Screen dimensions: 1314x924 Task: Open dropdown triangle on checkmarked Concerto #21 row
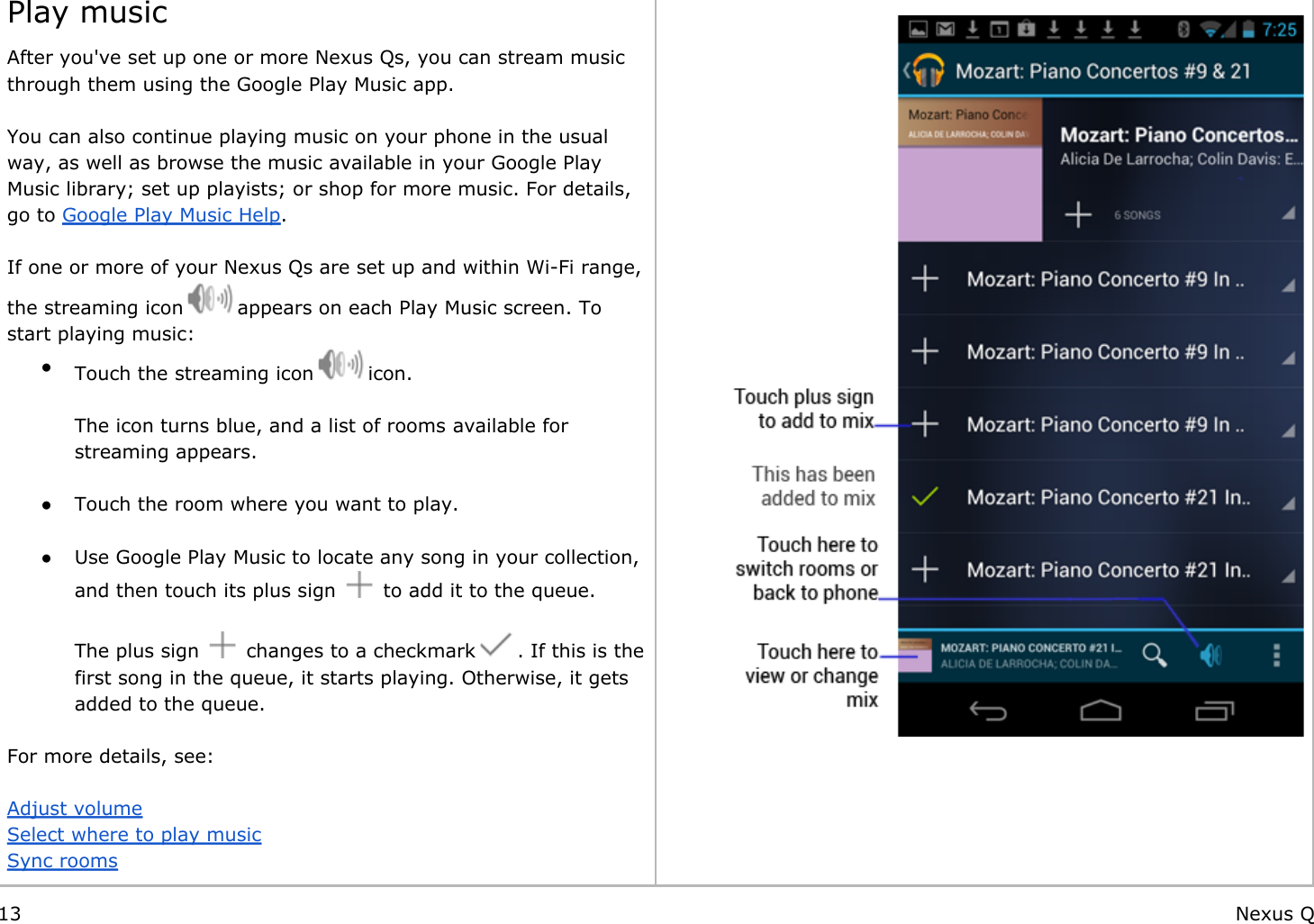click(x=1288, y=503)
